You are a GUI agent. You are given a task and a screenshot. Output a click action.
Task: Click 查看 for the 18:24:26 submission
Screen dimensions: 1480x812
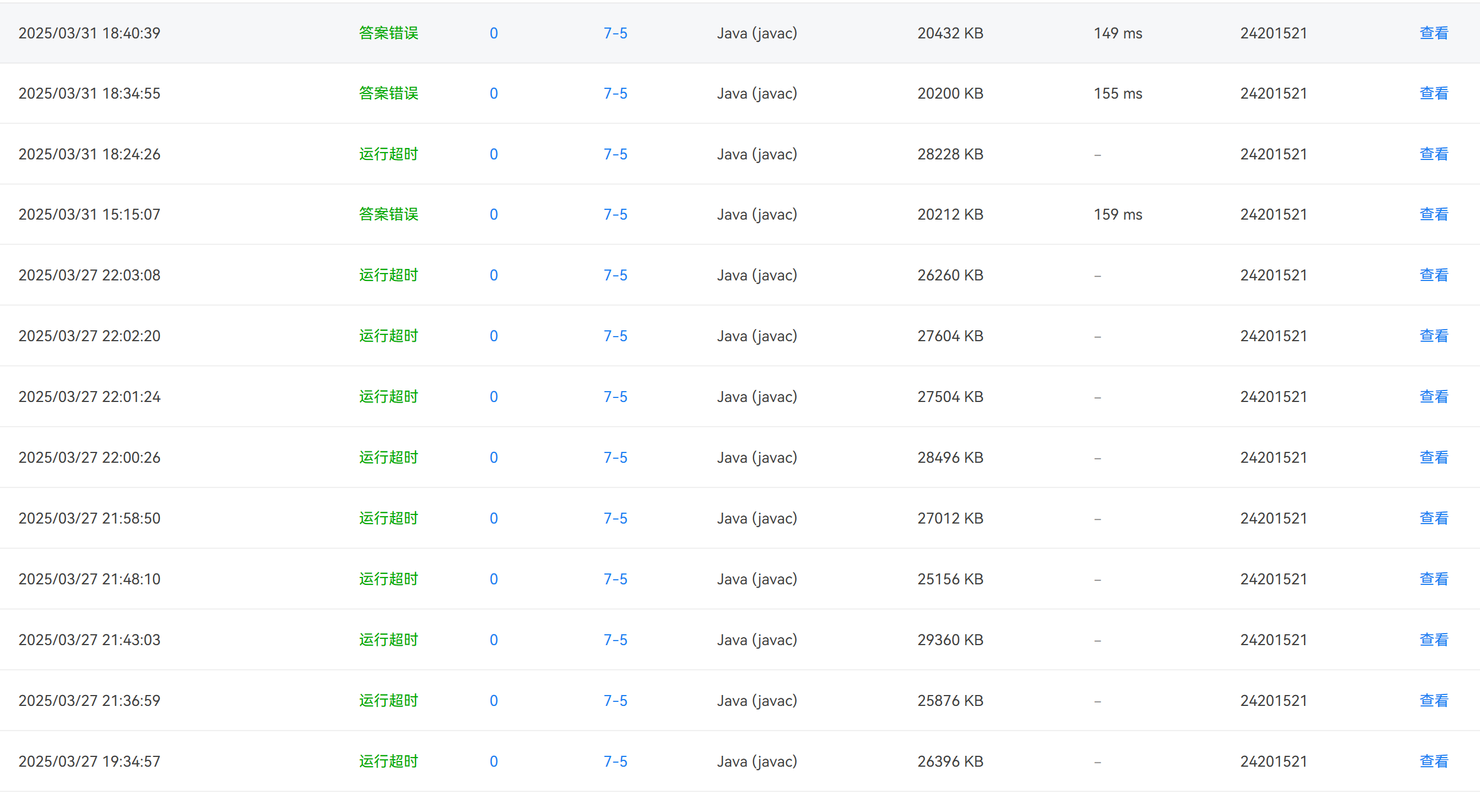click(1434, 154)
